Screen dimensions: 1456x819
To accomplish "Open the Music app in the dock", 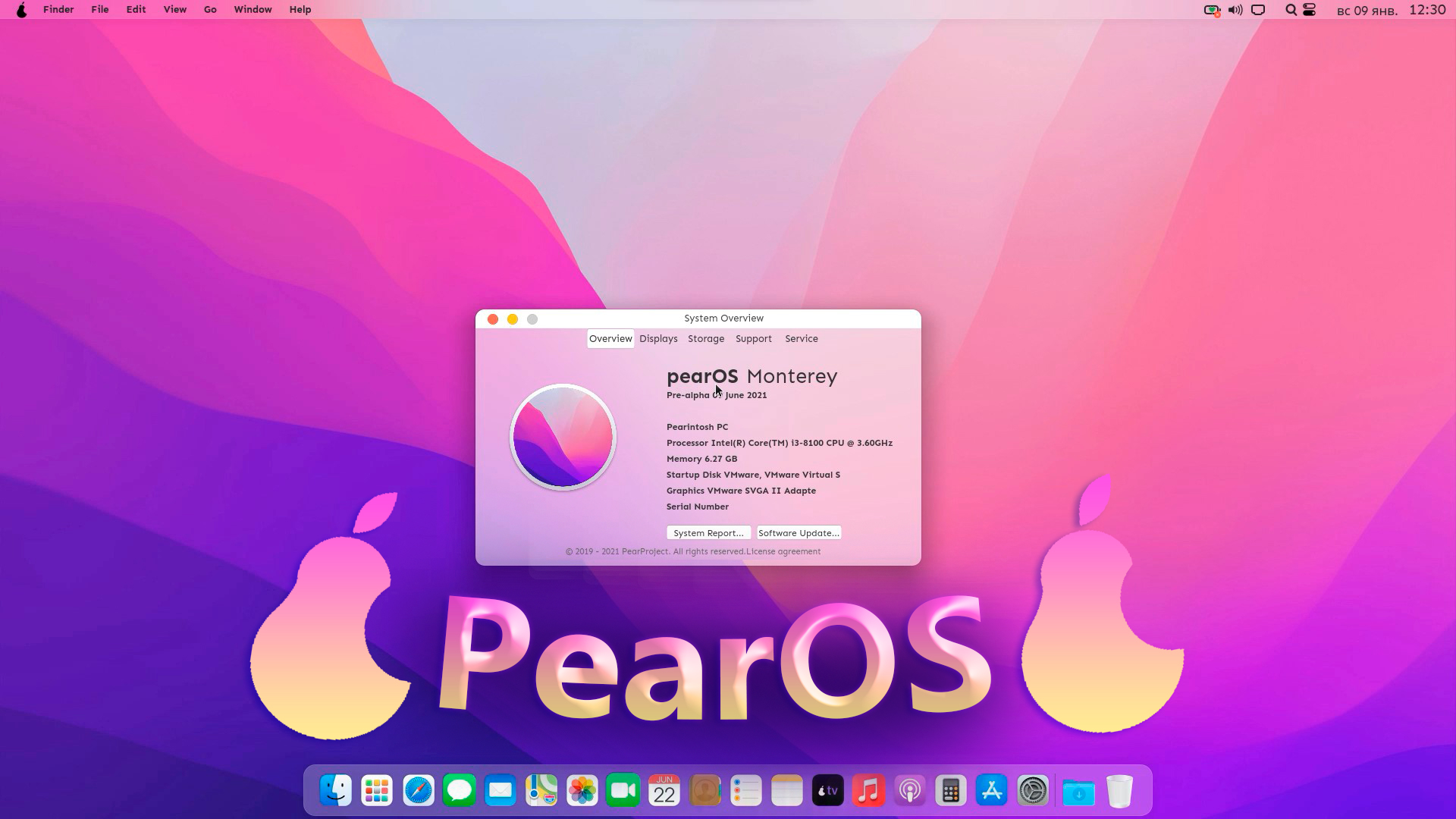I will click(868, 791).
